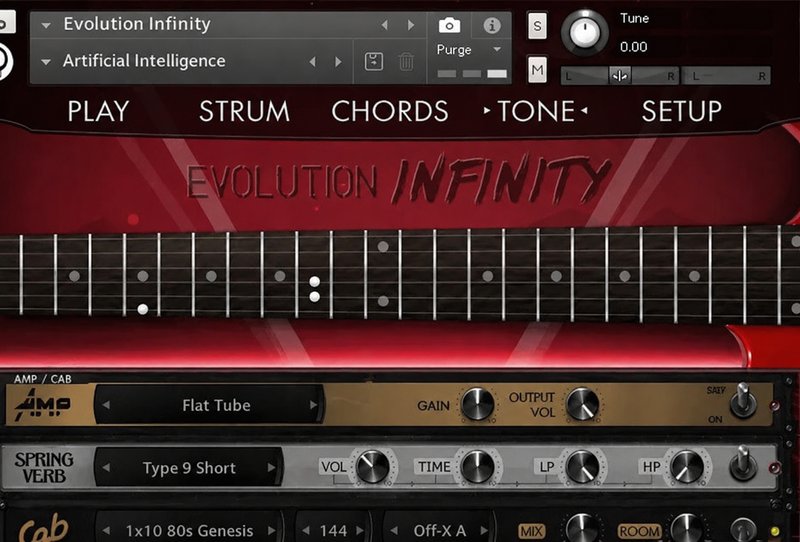Click the Cab ROOM knob
The height and width of the screenshot is (542, 800).
(687, 529)
